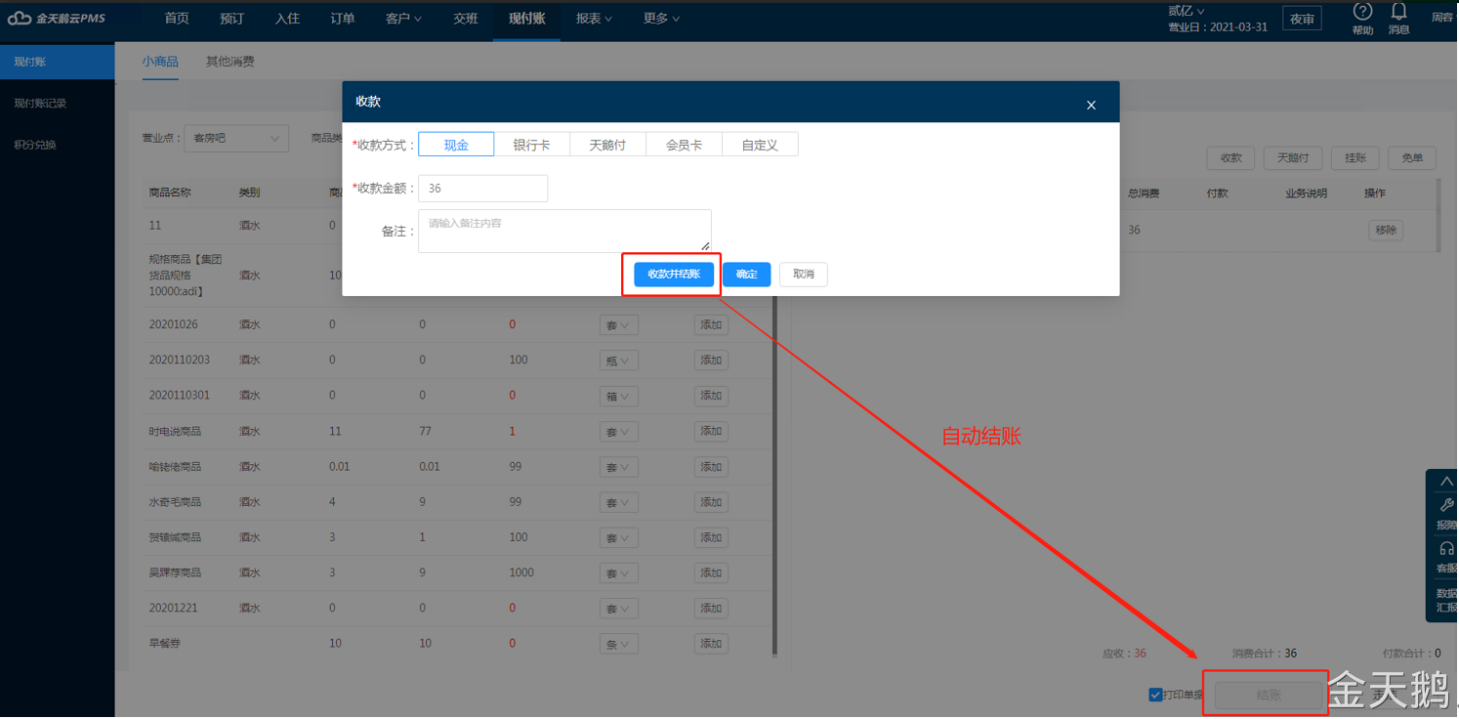This screenshot has height=719, width=1459.
Task: Add the 早餐券 product with 添加
Action: coord(711,643)
